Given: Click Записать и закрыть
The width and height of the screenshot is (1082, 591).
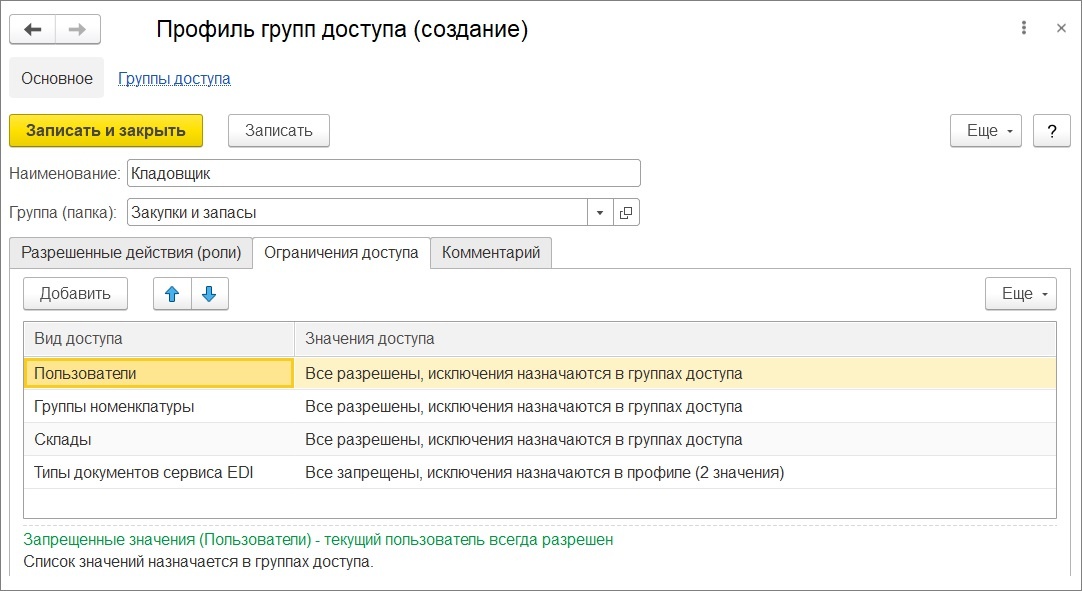Looking at the screenshot, I should pos(106,131).
